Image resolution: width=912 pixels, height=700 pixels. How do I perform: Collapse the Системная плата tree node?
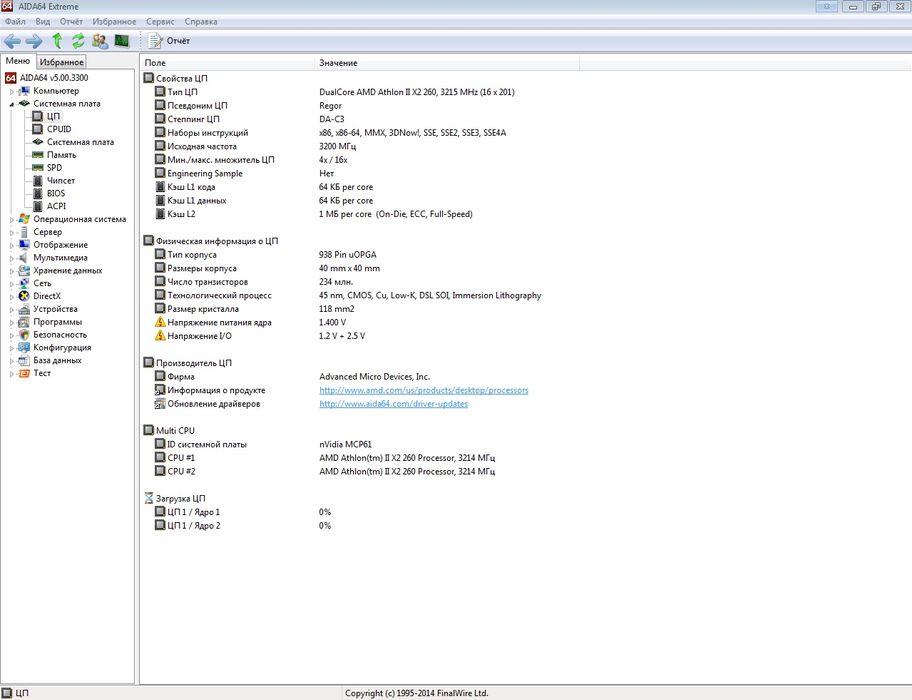[11, 104]
